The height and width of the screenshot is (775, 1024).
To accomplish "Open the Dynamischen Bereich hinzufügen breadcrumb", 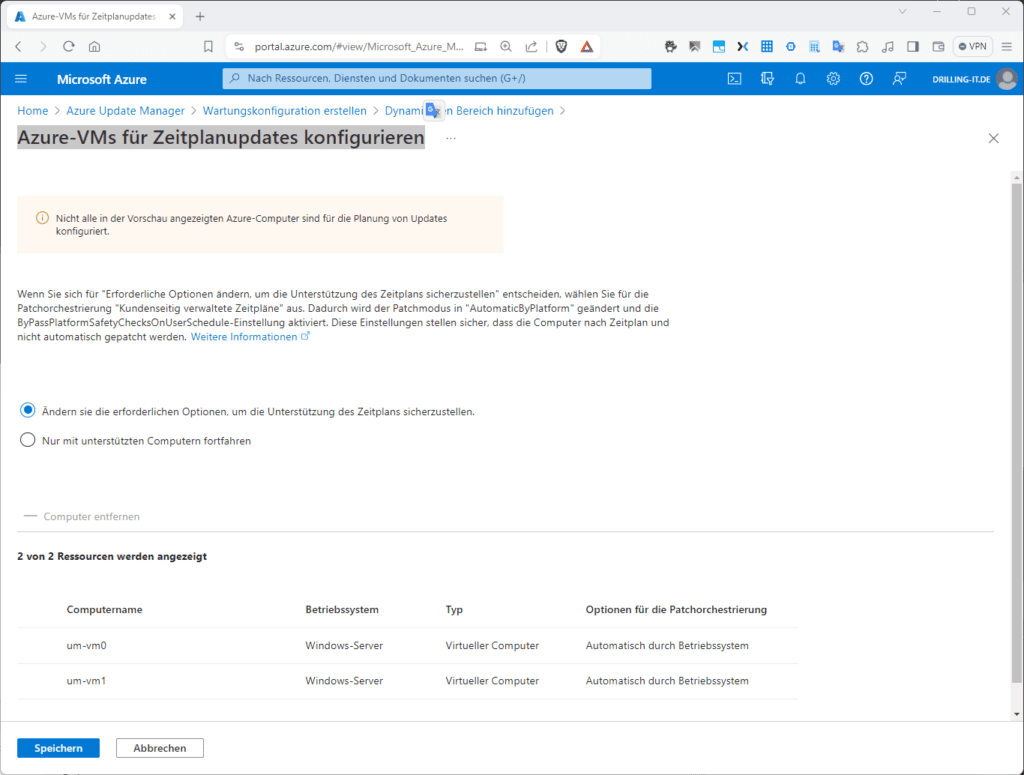I will [x=469, y=111].
